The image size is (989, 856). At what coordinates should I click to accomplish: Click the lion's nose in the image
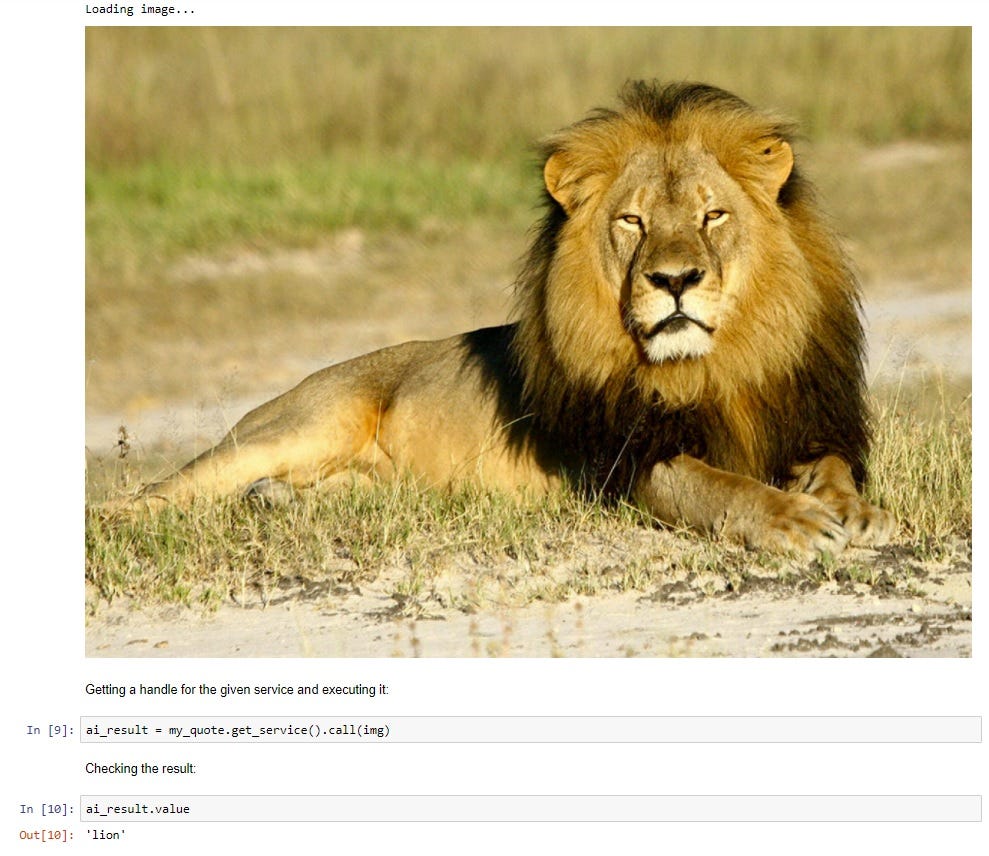(x=675, y=281)
